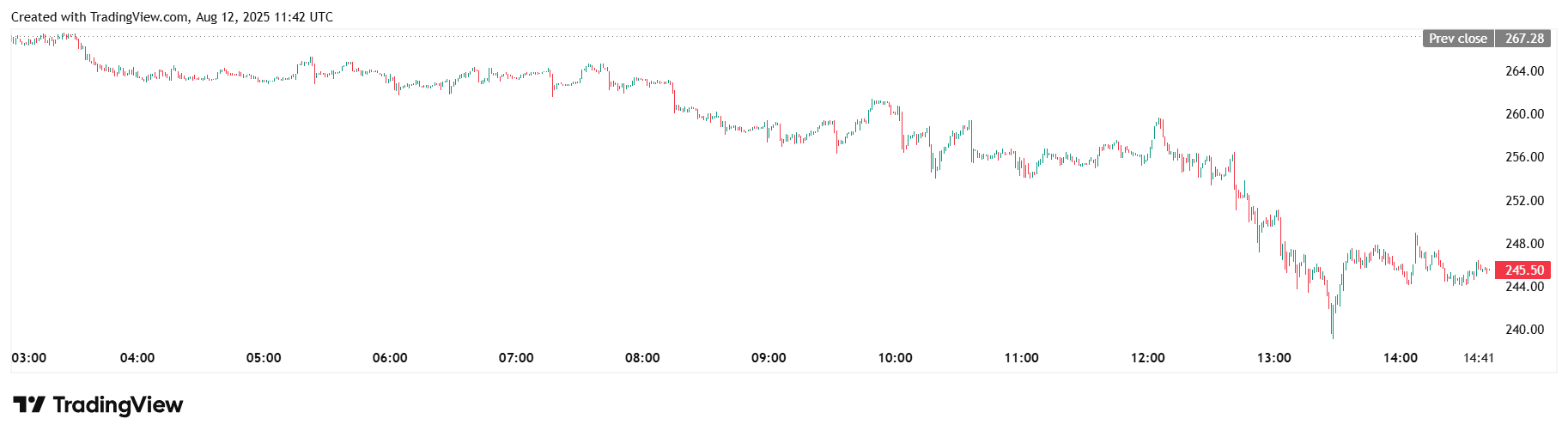Click the 256.00 price axis label
The width and height of the screenshot is (1568, 437).
1524,157
